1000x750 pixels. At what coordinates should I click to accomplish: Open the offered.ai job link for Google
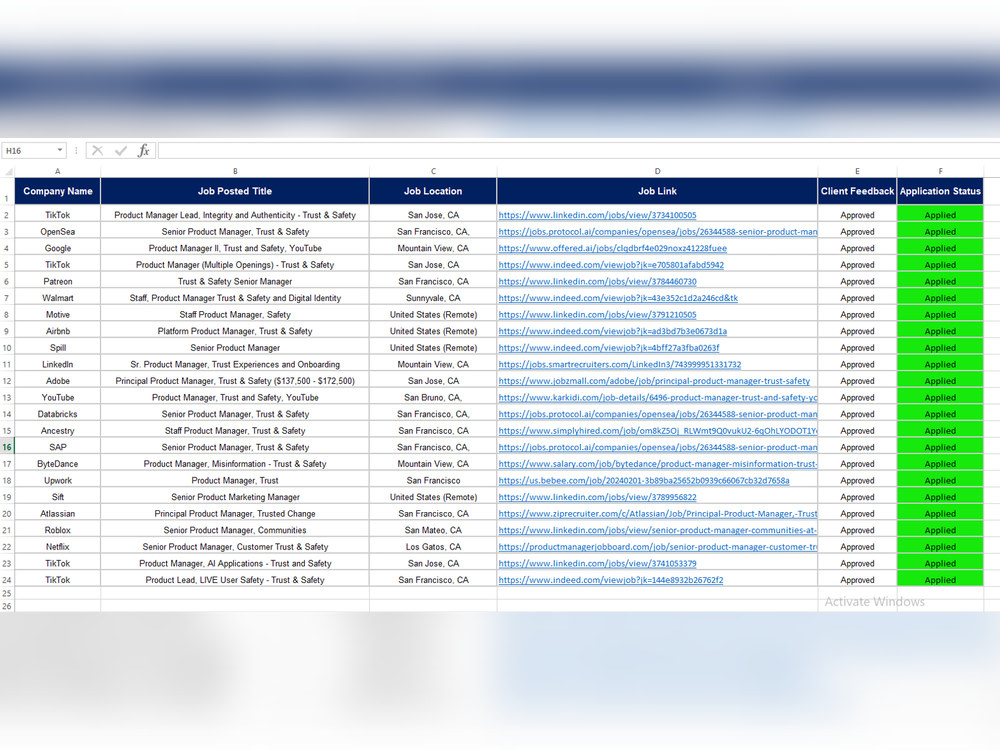click(612, 249)
